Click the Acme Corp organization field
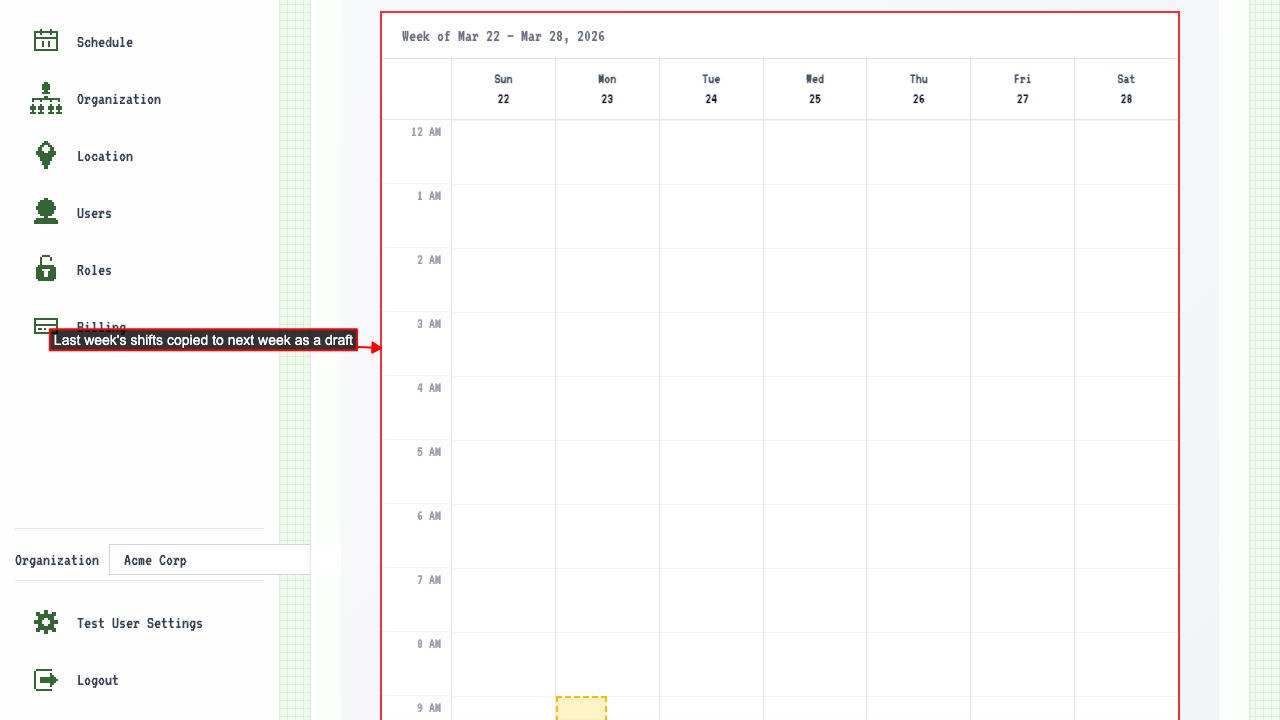Viewport: 1280px width, 720px height. click(209, 559)
